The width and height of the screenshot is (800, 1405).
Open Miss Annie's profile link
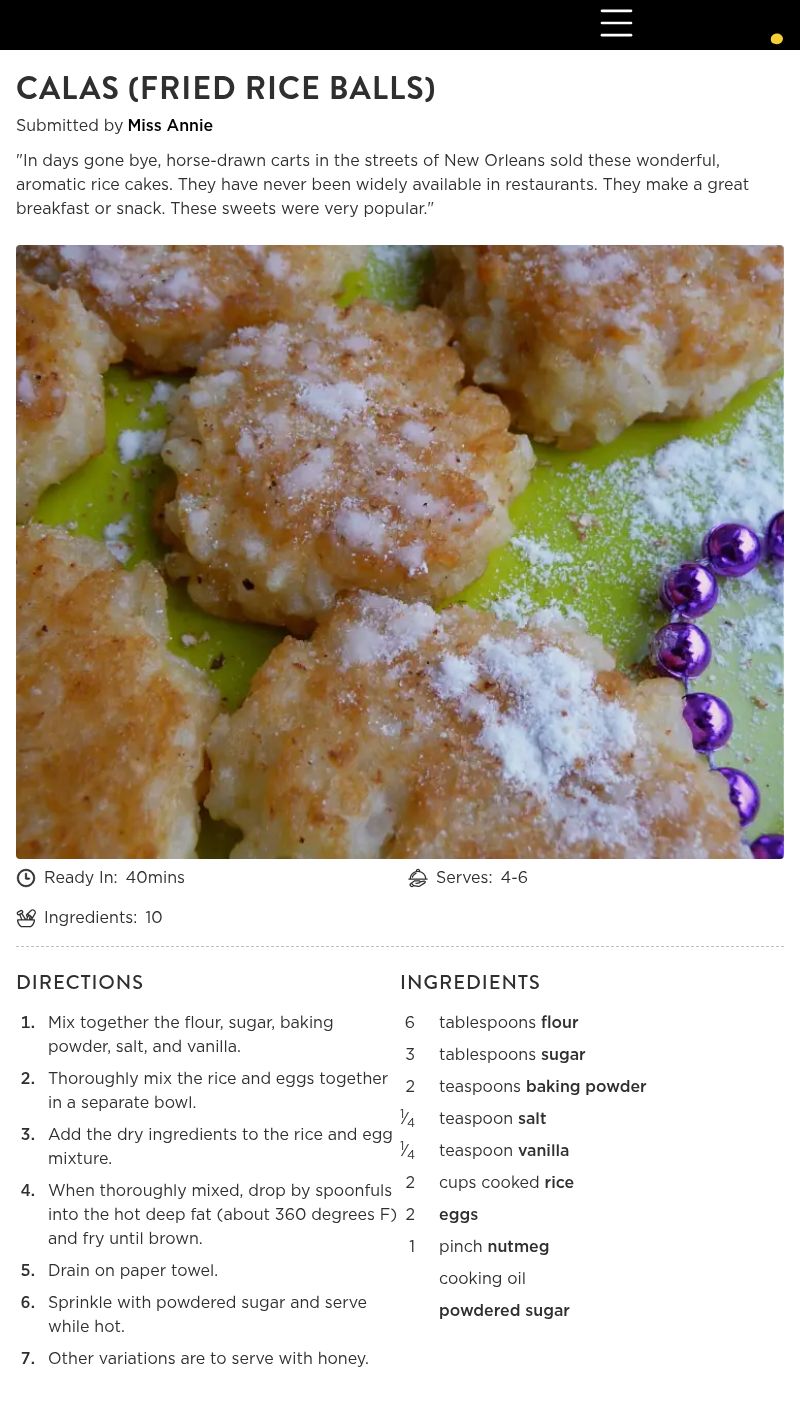click(170, 125)
